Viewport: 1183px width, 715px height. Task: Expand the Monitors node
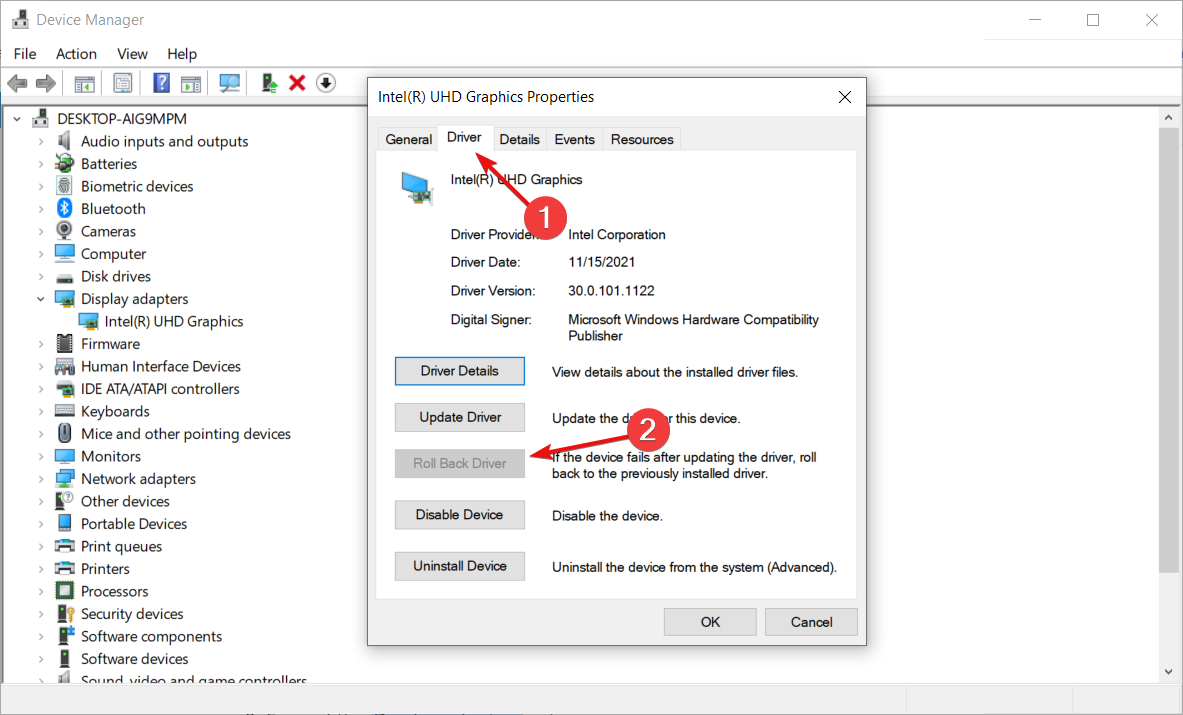click(x=41, y=456)
